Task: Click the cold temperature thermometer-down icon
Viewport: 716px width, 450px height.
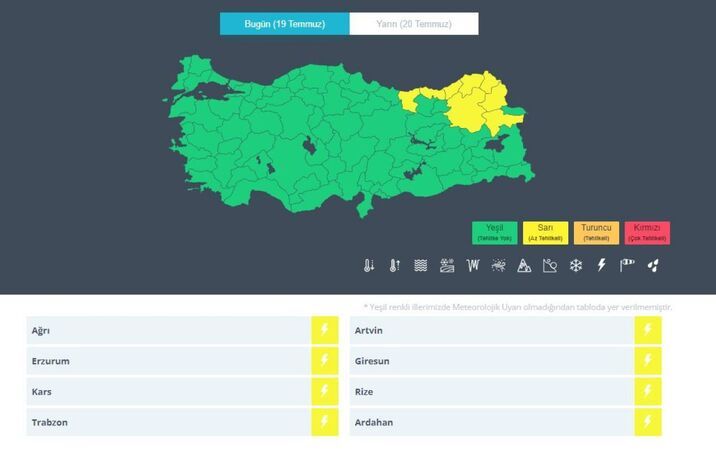Action: click(x=369, y=265)
